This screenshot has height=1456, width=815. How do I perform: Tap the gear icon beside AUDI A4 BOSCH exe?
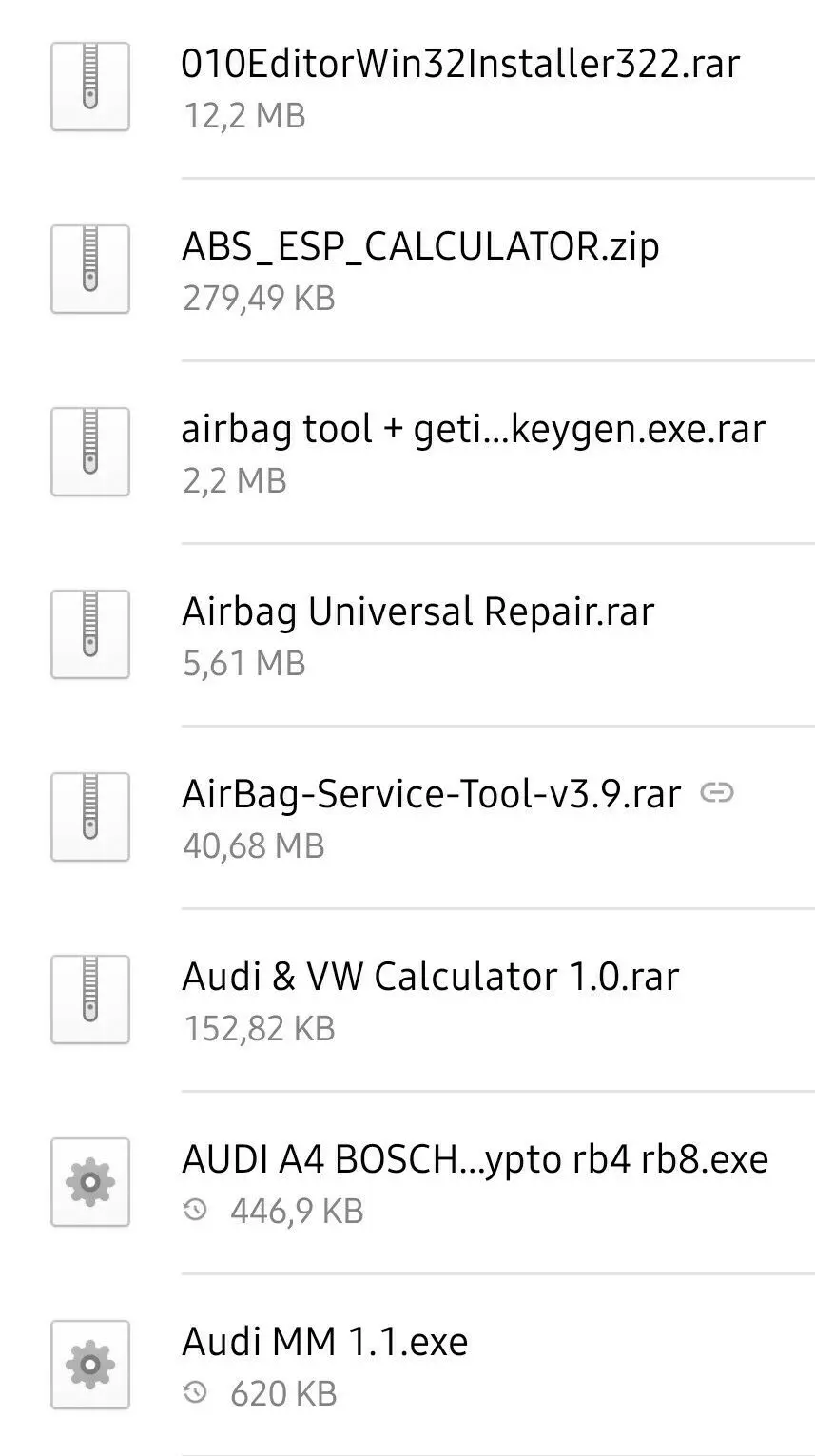click(90, 1182)
